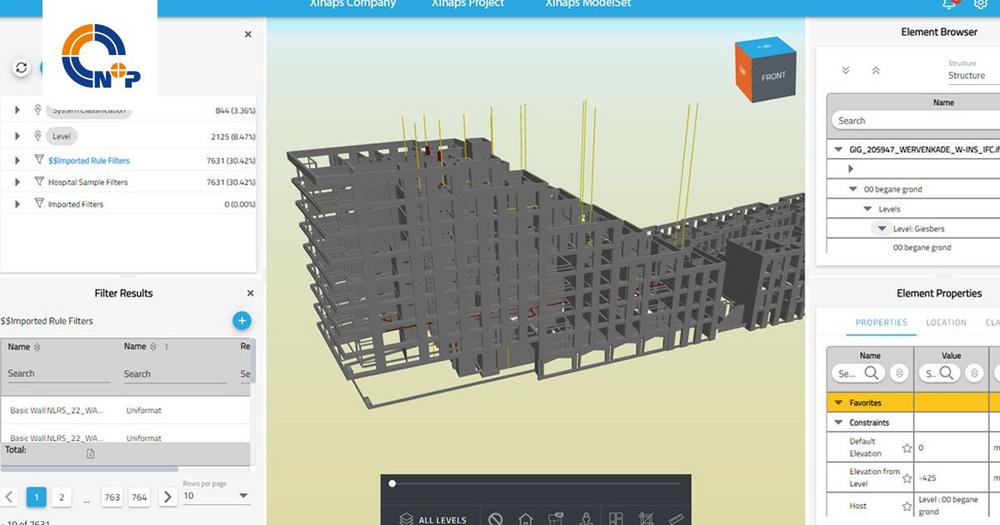
Task: Go to page 764 of results
Action: click(139, 497)
